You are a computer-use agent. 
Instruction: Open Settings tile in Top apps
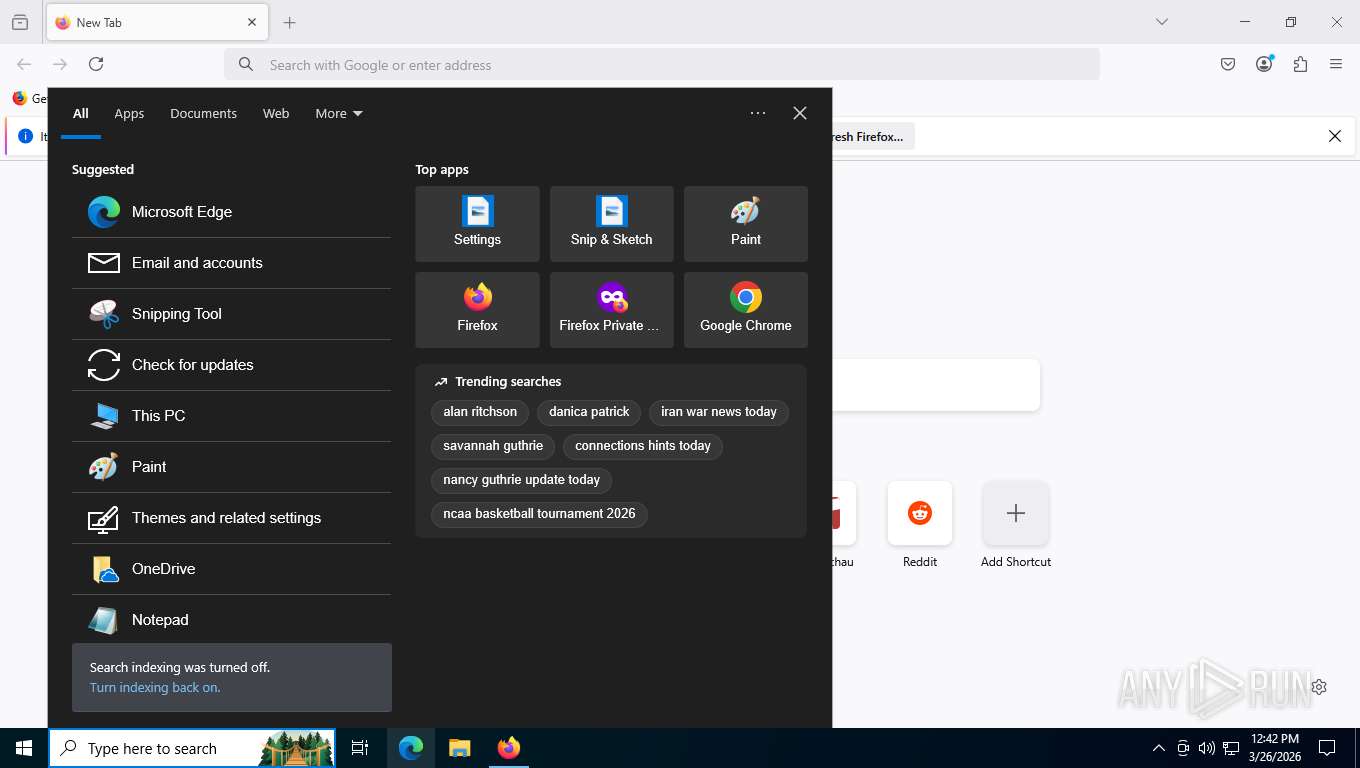(x=477, y=224)
